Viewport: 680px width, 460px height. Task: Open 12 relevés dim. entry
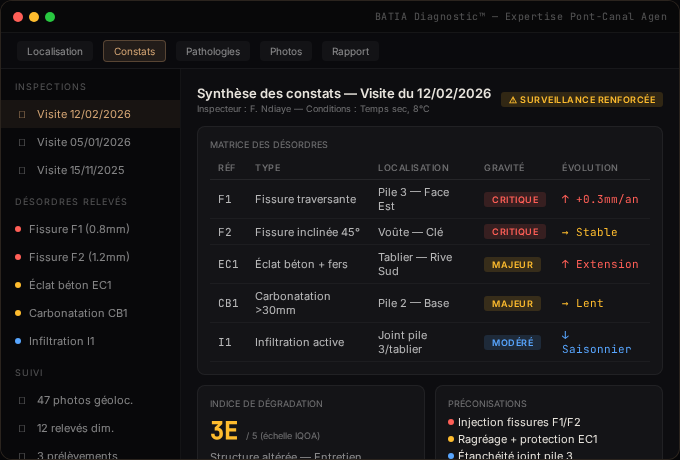point(90,428)
